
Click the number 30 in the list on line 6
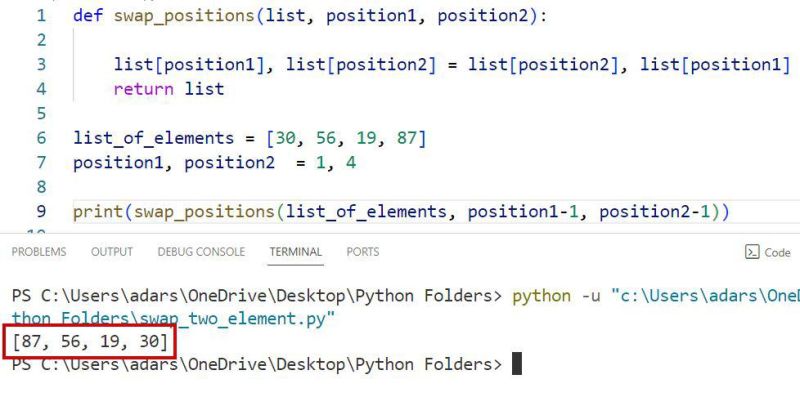(286, 138)
